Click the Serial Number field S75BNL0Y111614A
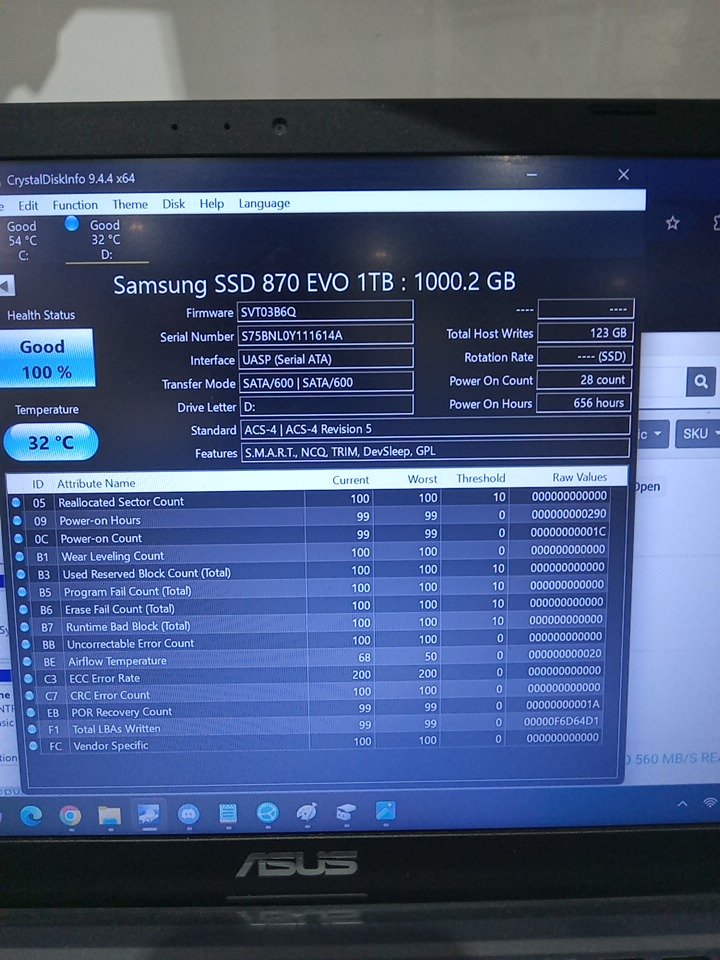Screen dimensions: 720x960 tap(324, 335)
